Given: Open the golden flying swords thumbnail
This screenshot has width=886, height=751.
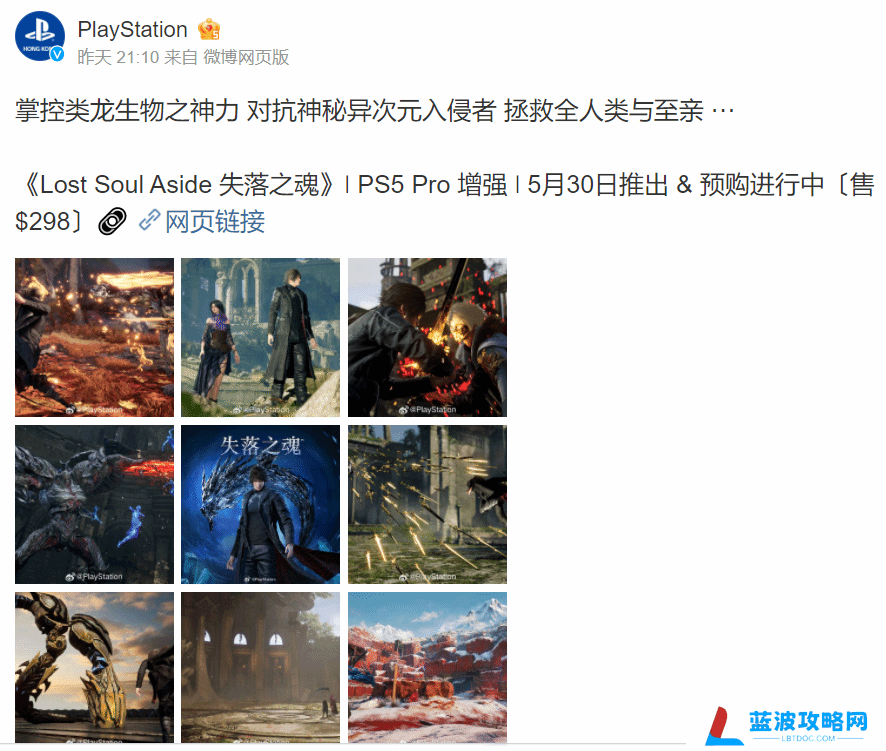Looking at the screenshot, I should (427, 505).
